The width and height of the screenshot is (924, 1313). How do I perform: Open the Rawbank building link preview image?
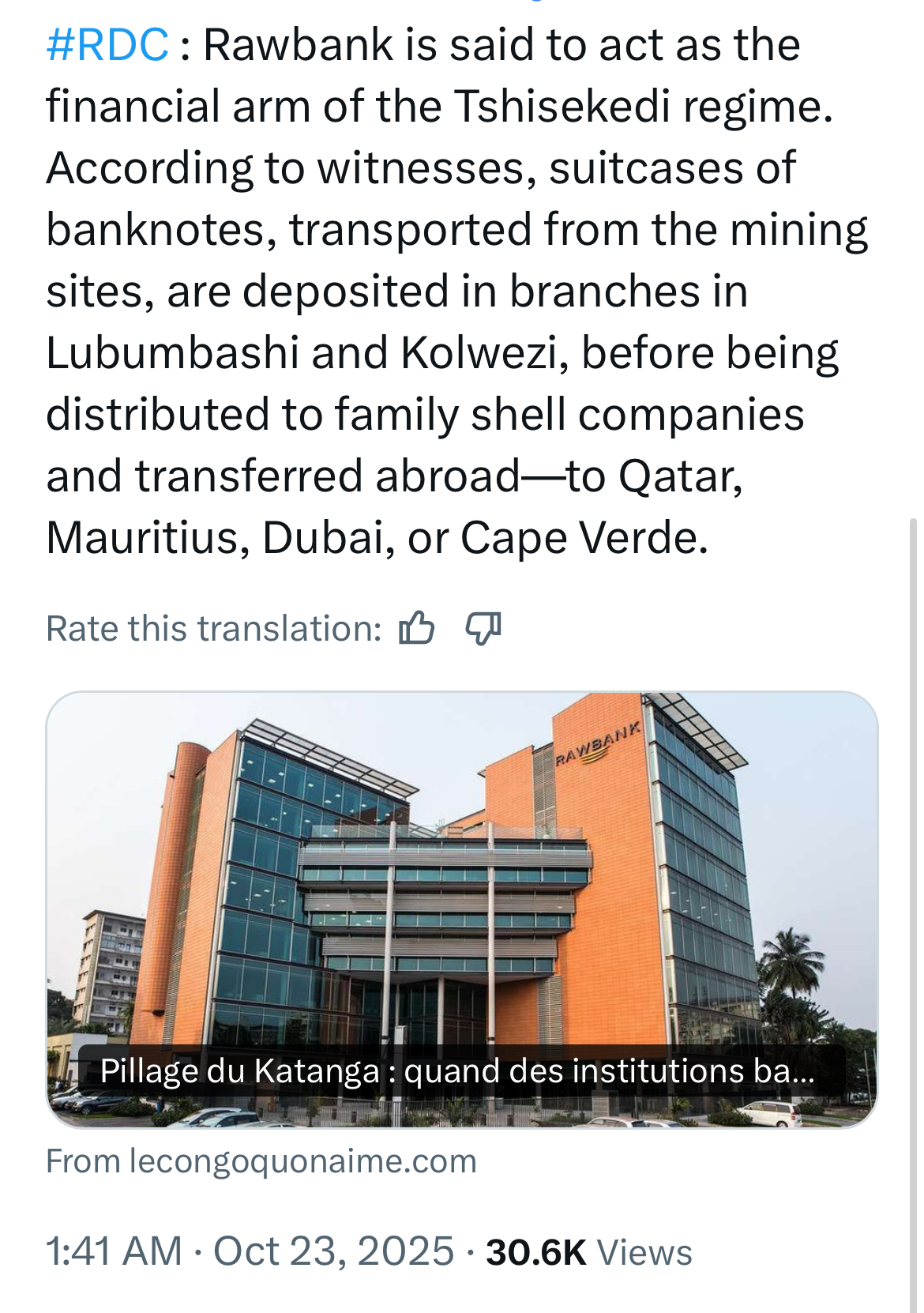tap(462, 869)
